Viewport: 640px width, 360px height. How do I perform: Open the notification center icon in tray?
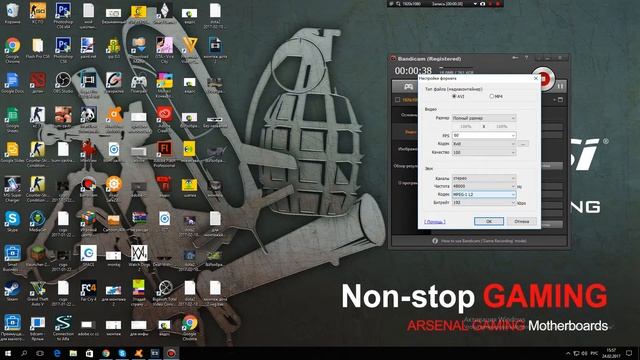(630, 353)
